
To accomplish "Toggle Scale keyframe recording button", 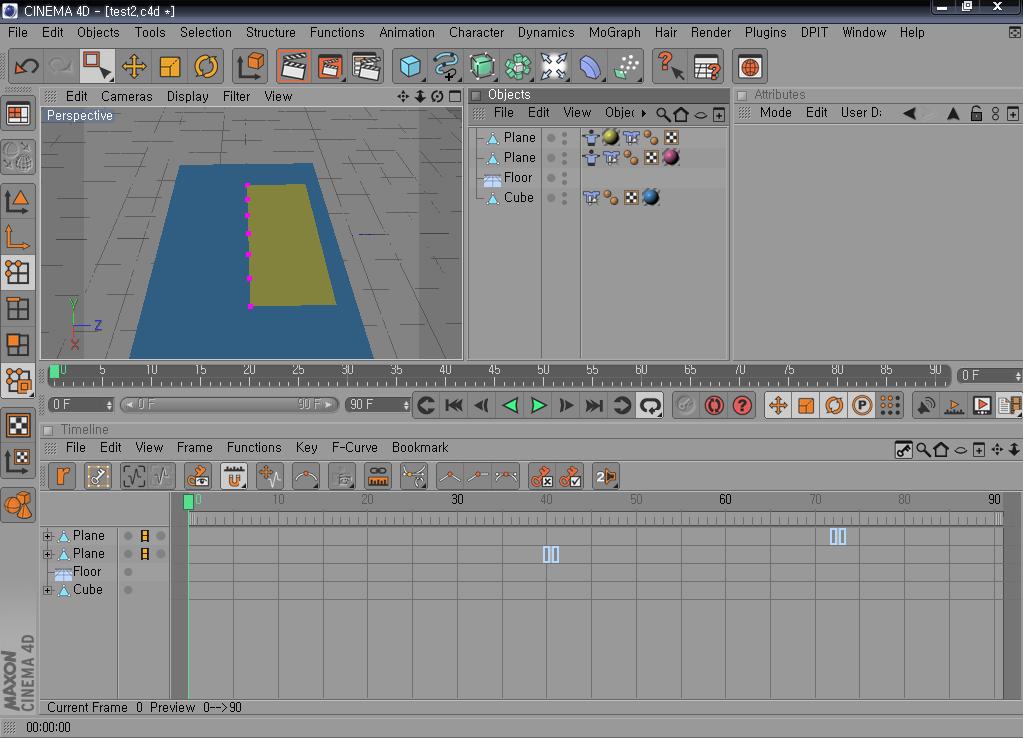I will point(806,405).
